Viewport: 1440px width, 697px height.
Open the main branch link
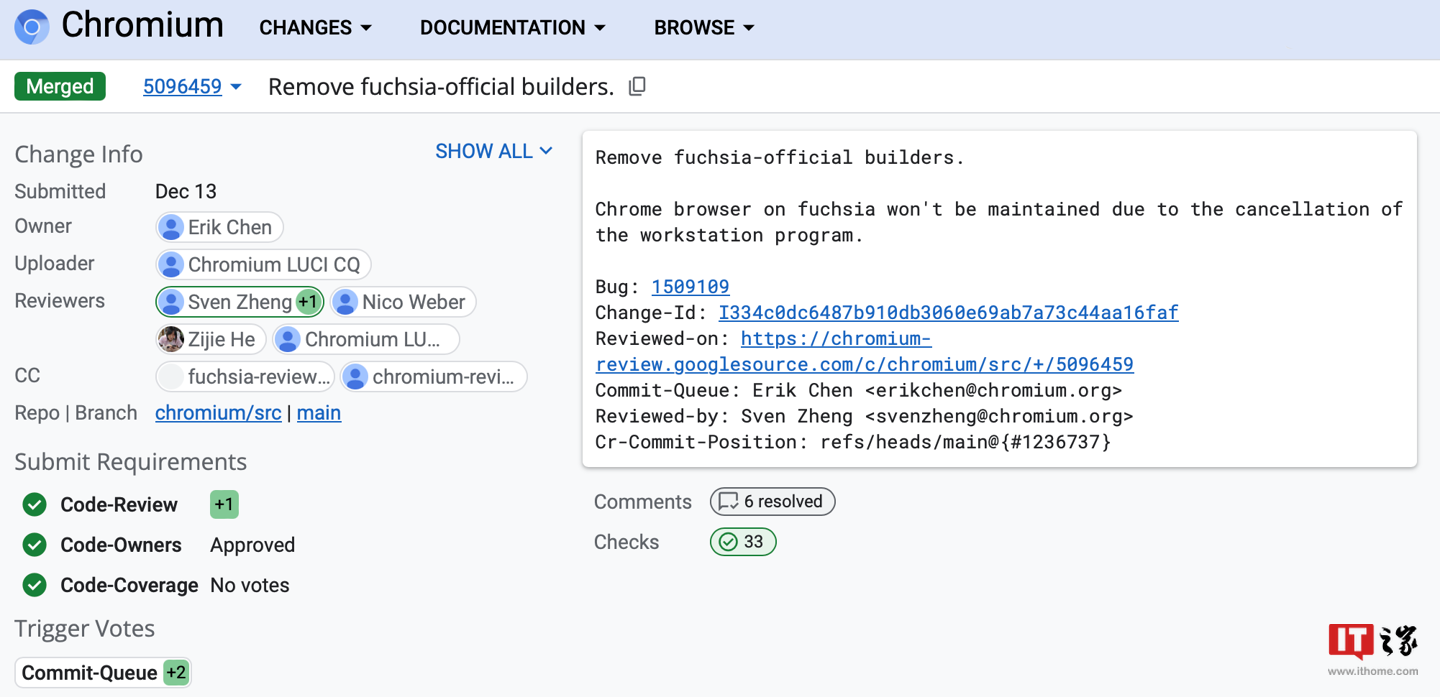point(319,413)
